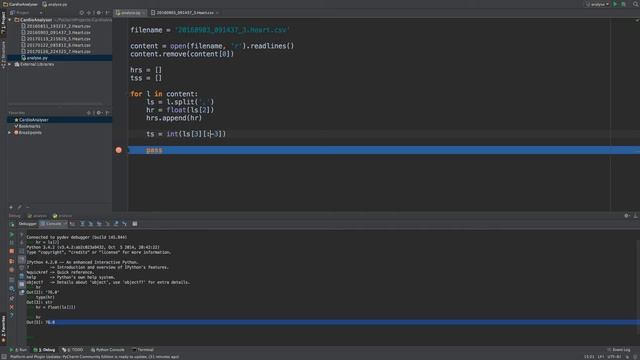This screenshot has height=360, width=640.
Task: Switch to the Console tab in debug panel
Action: pos(53,224)
